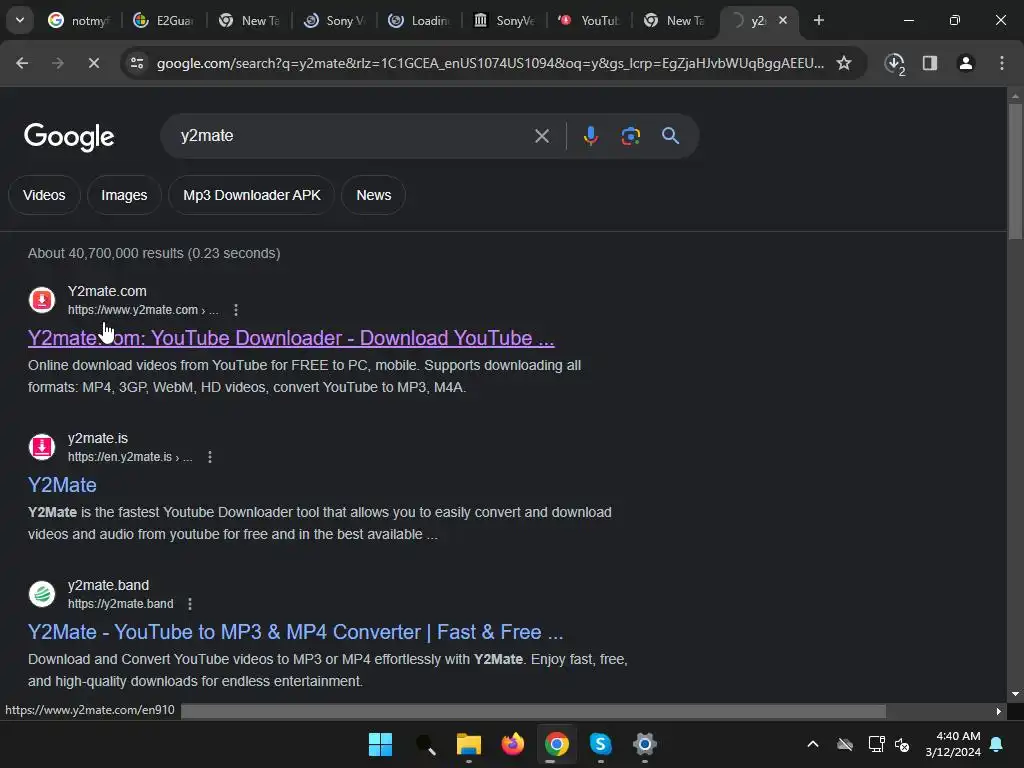Click the y2mate.is favicon
This screenshot has height=768, width=1024.
[x=42, y=447]
